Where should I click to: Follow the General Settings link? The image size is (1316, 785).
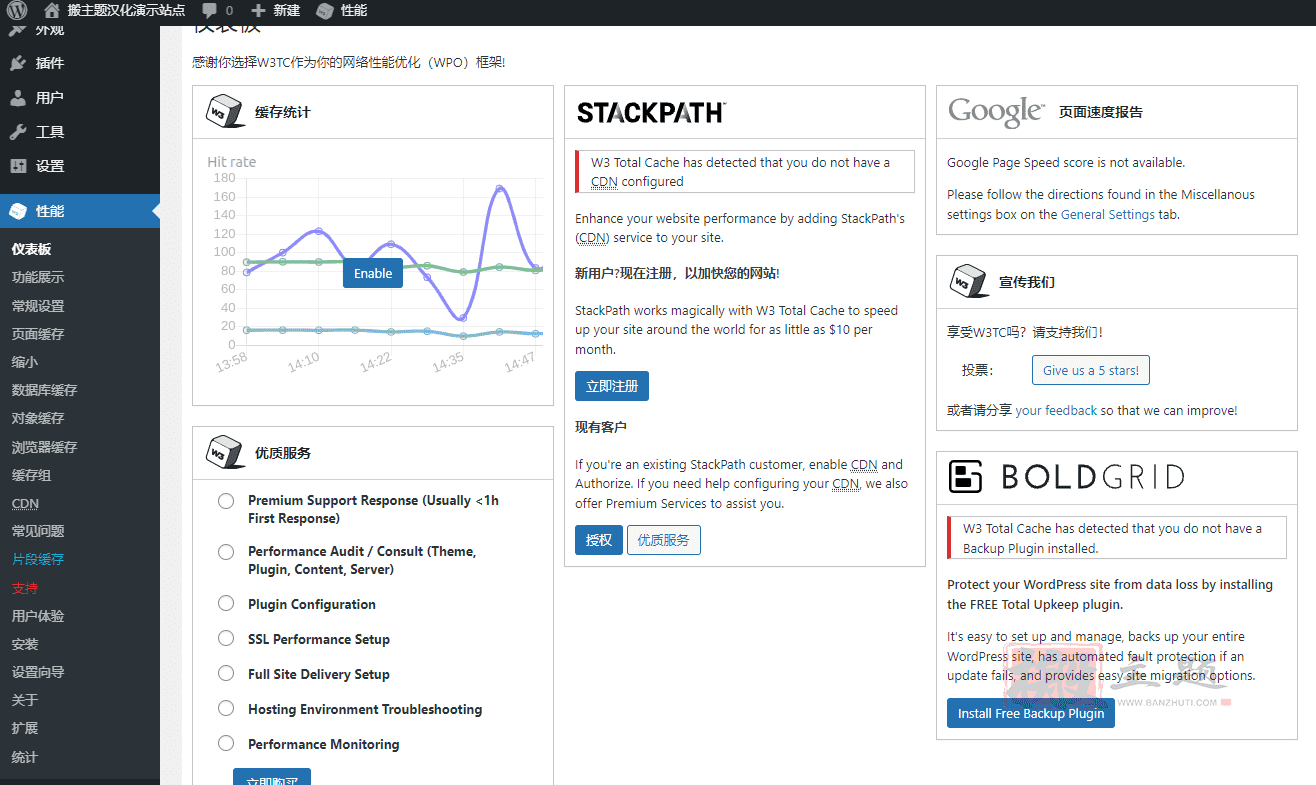(x=1108, y=214)
